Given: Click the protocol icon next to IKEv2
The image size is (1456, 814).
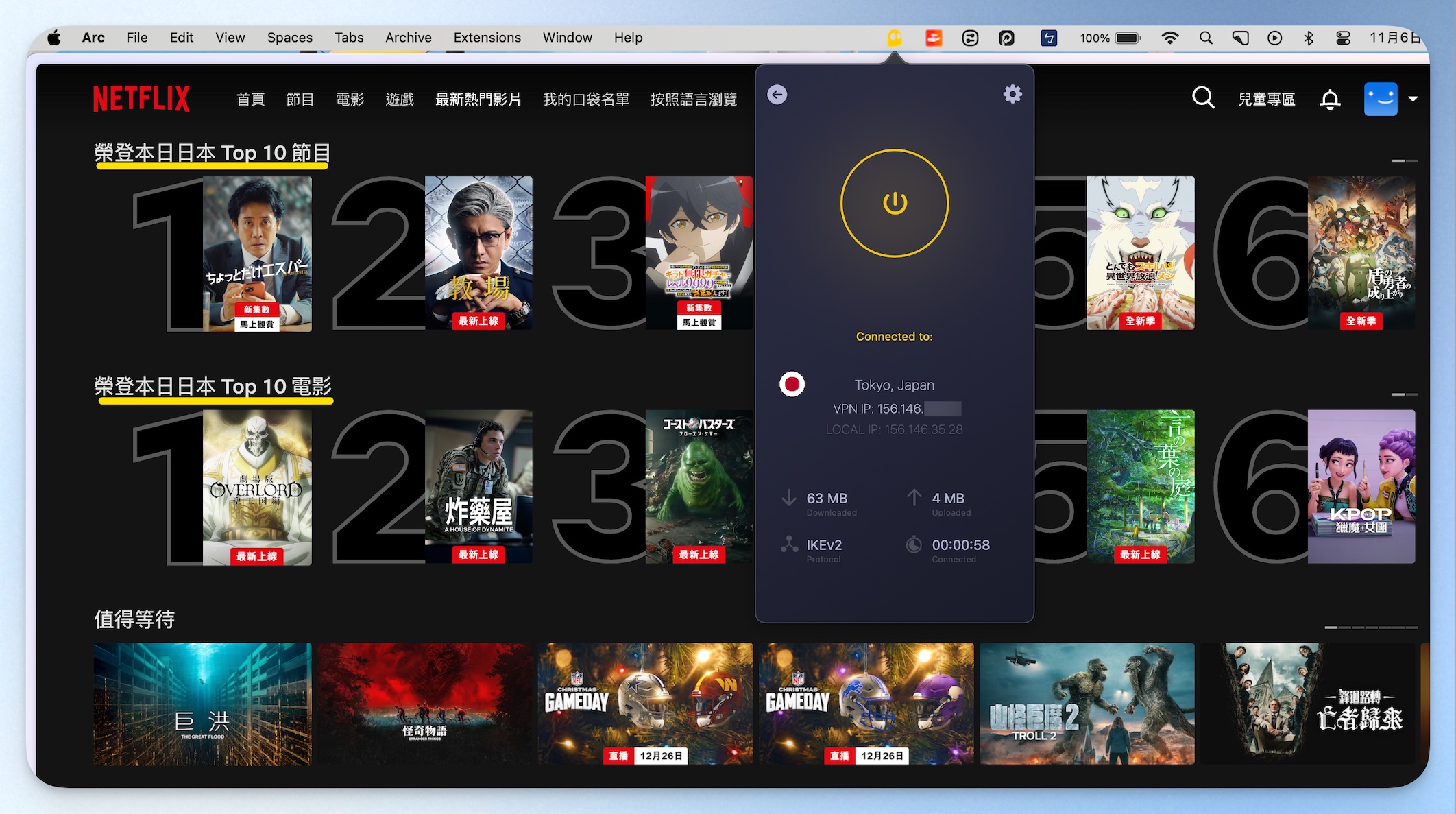Looking at the screenshot, I should 790,544.
